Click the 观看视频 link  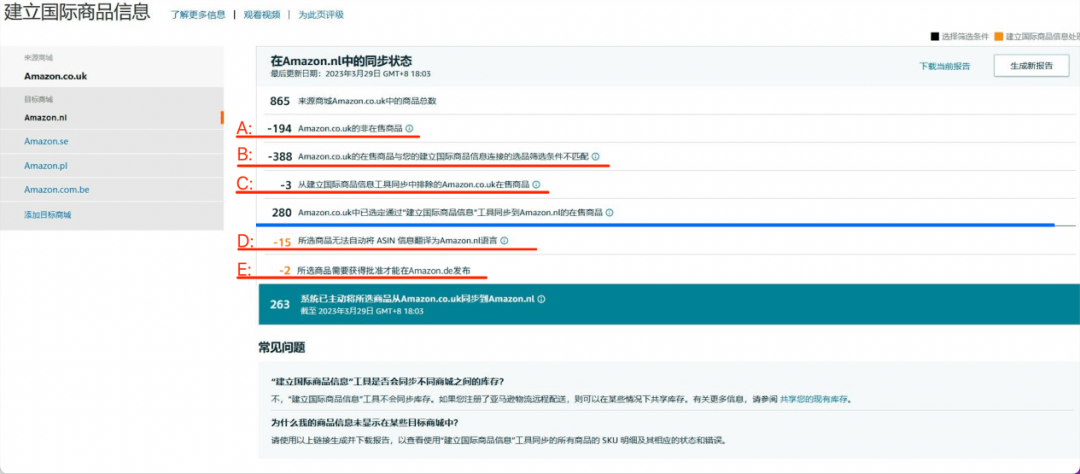(x=264, y=15)
